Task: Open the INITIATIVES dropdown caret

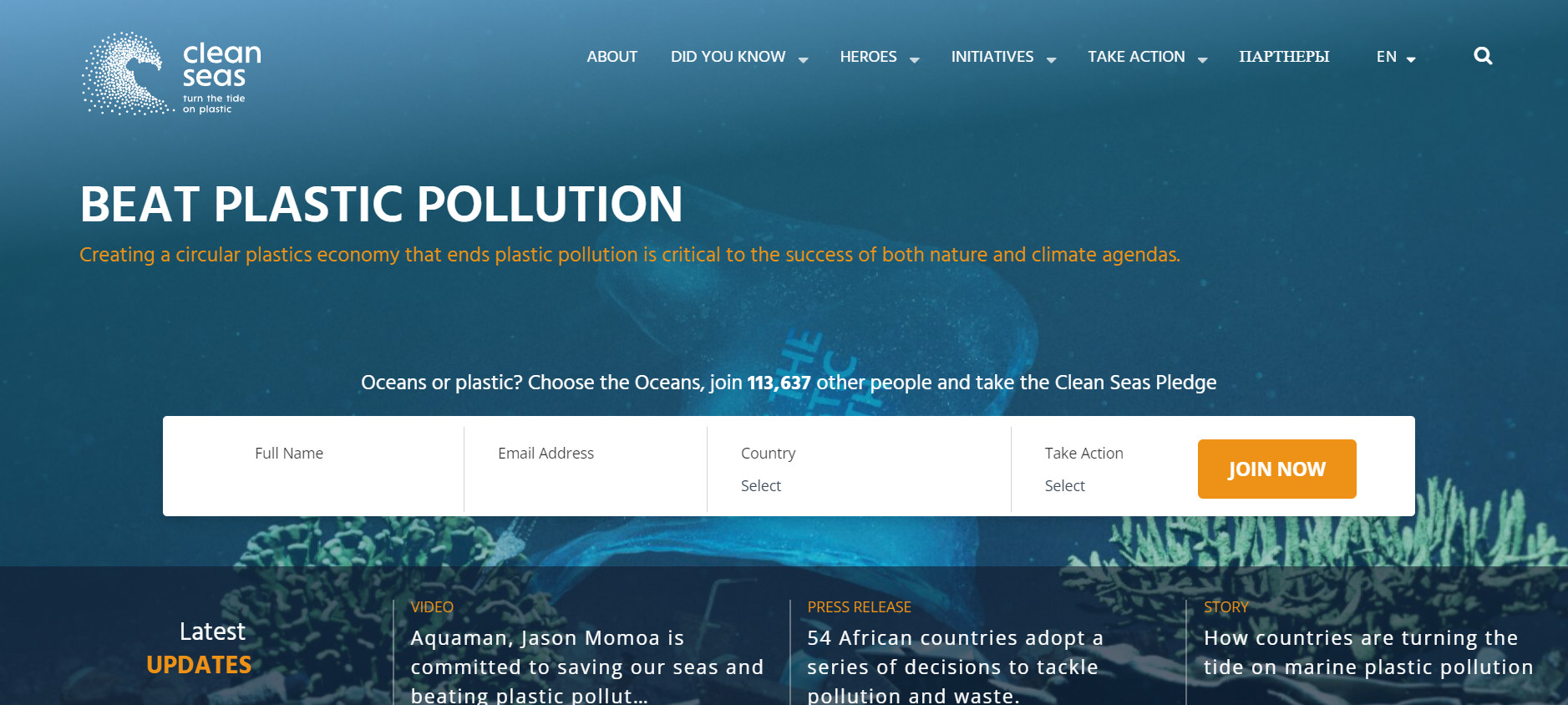Action: coord(1052,60)
